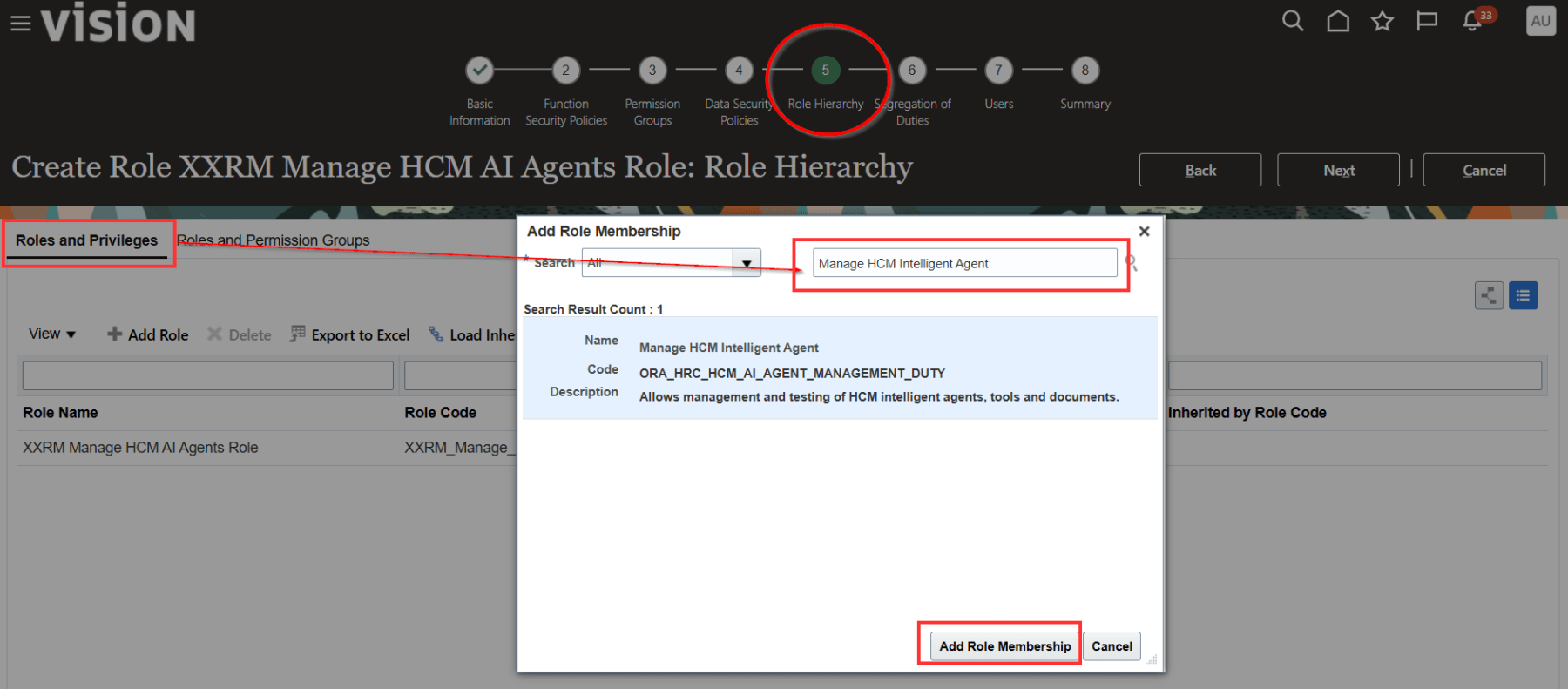Go to the Home icon

click(1338, 21)
